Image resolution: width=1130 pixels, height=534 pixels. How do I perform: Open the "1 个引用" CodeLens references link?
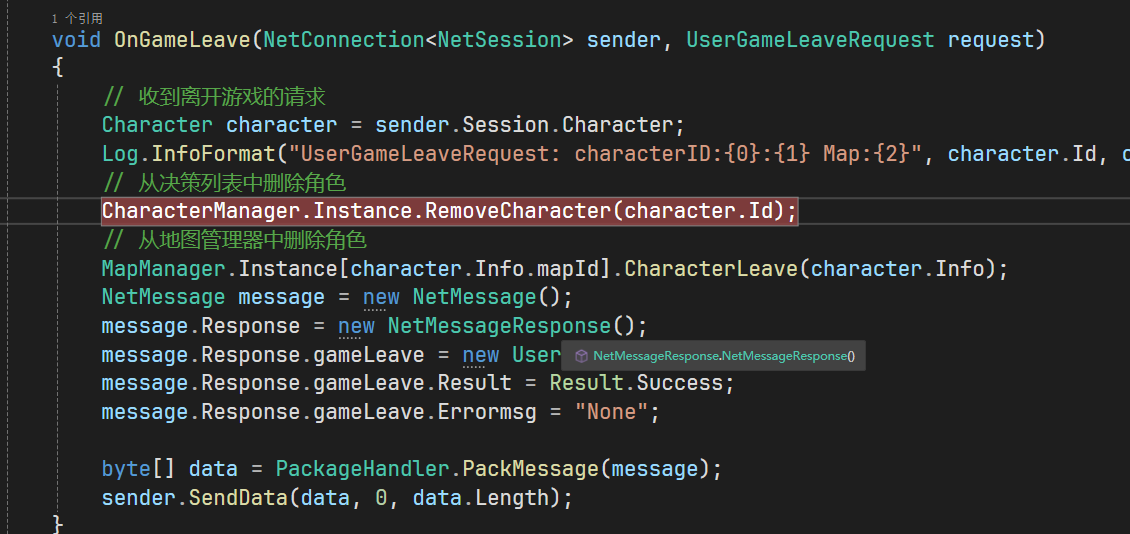coord(77,18)
